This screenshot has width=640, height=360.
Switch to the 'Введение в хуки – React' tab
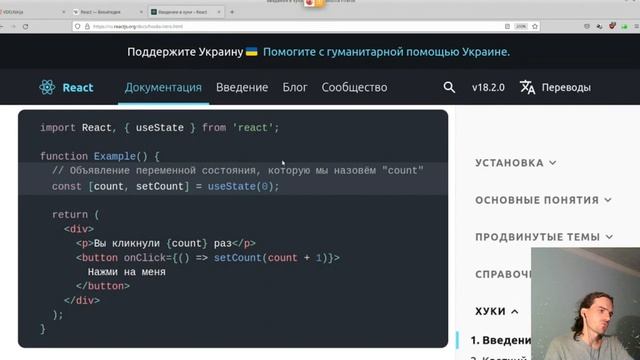[186, 12]
